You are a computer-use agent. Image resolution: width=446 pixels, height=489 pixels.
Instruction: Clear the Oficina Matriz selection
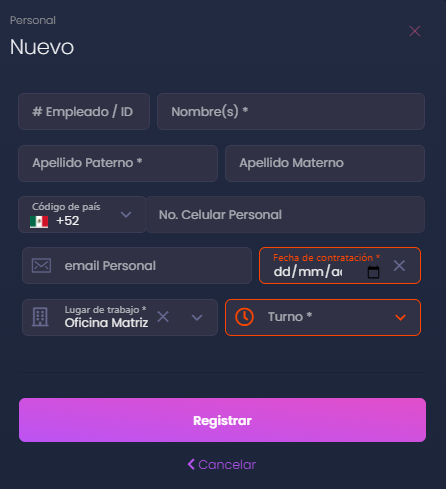point(163,316)
